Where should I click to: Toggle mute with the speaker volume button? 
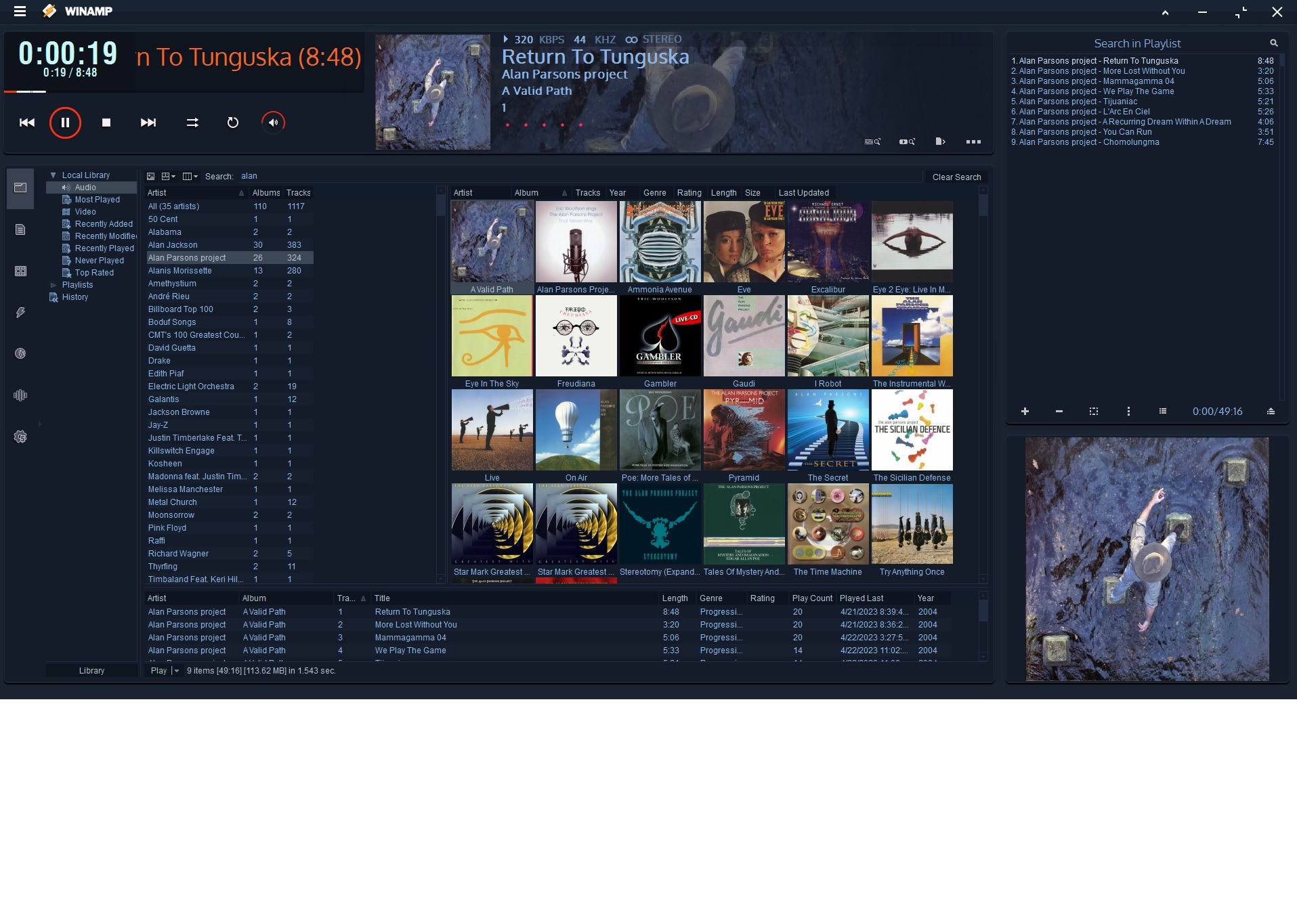click(x=274, y=123)
